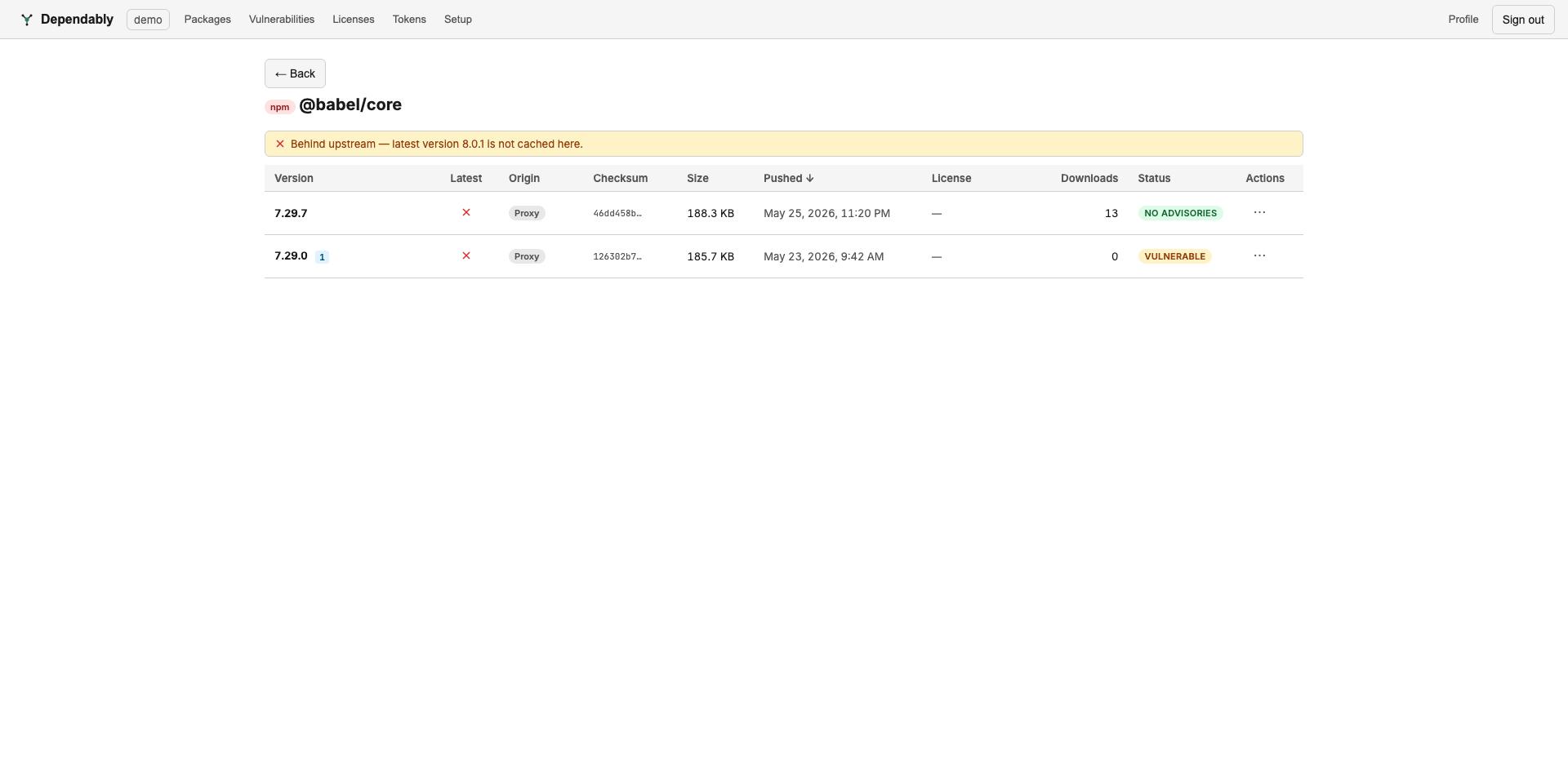Open actions menu for version 7.29.0

[x=1259, y=255]
